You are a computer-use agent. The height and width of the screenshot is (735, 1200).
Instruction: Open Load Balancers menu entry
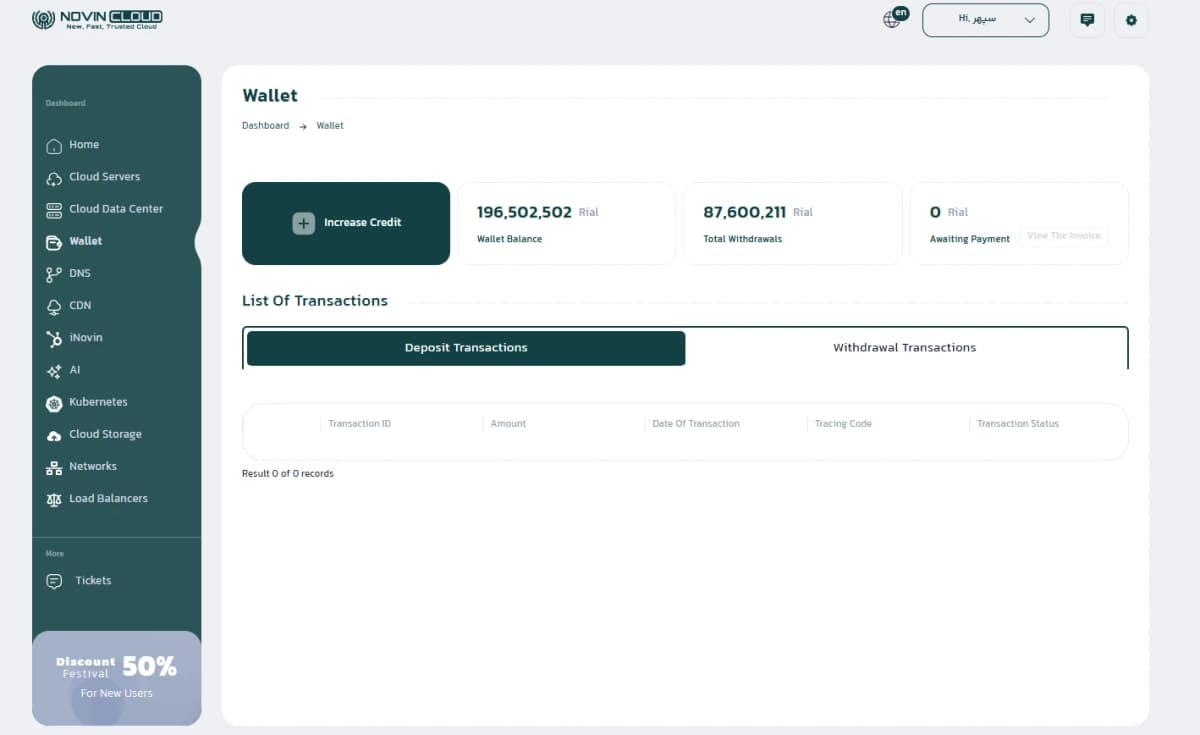tap(108, 498)
